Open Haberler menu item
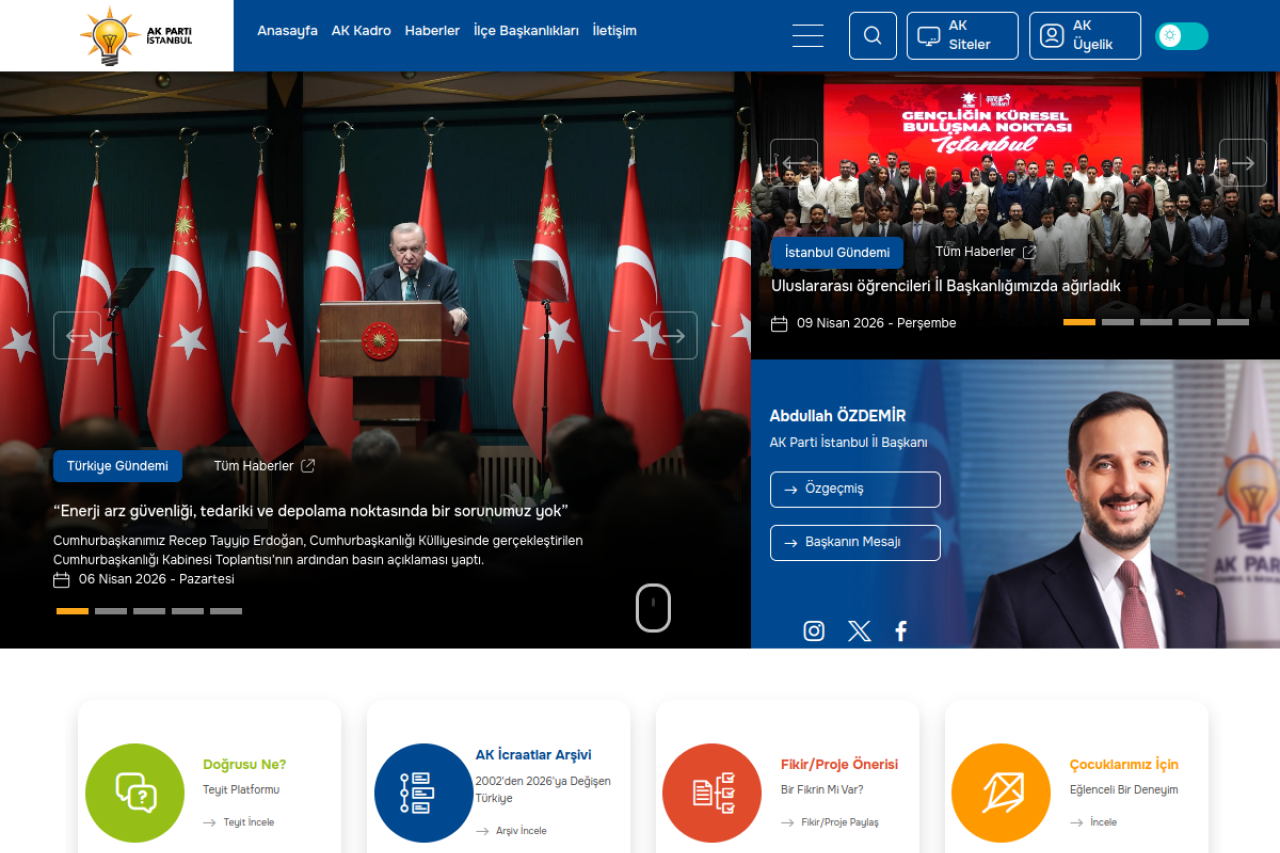This screenshot has height=853, width=1280. 432,31
